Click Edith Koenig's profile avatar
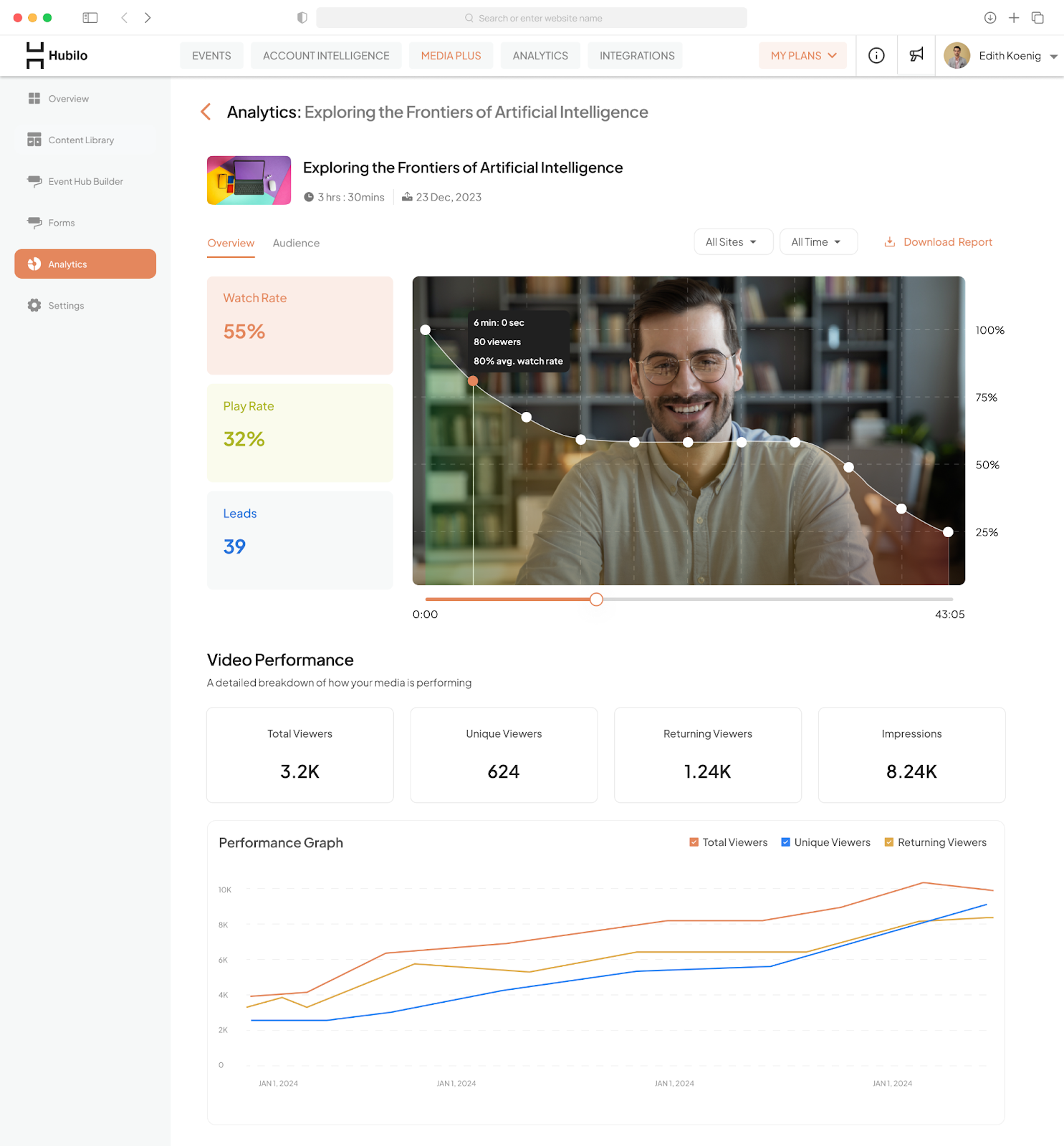Viewport: 1064px width, 1146px height. tap(957, 55)
